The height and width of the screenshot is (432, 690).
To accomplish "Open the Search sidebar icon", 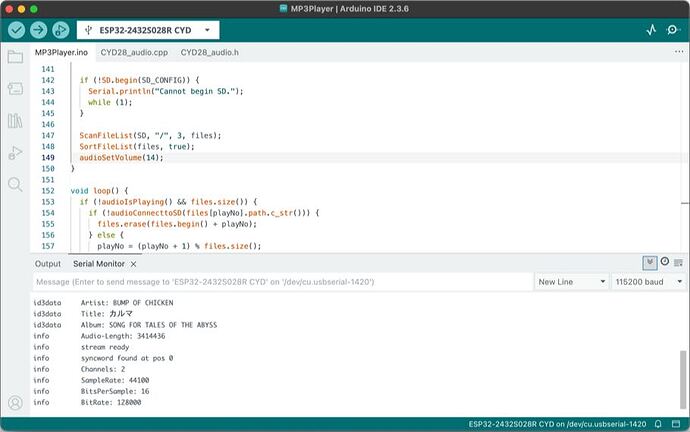I will click(x=15, y=184).
